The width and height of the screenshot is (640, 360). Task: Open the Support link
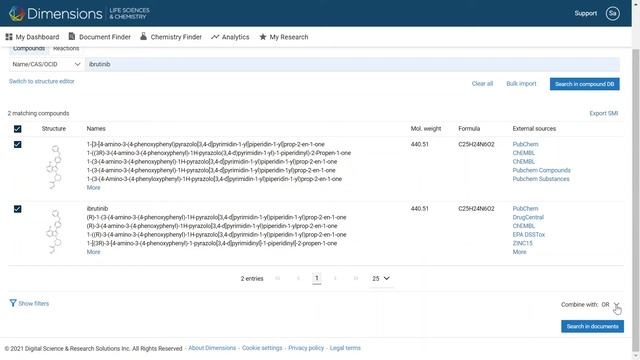[585, 13]
